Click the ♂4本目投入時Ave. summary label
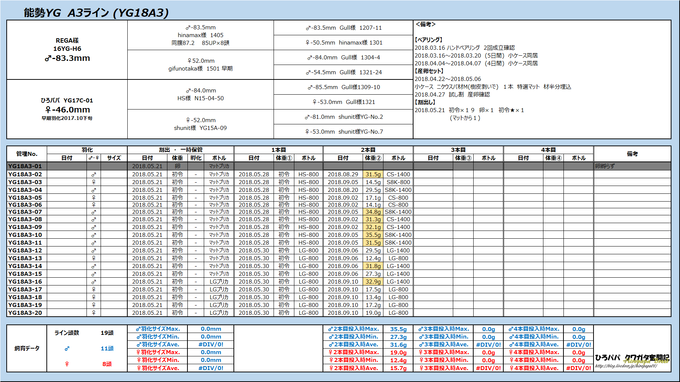The width and height of the screenshot is (680, 382). (533, 345)
